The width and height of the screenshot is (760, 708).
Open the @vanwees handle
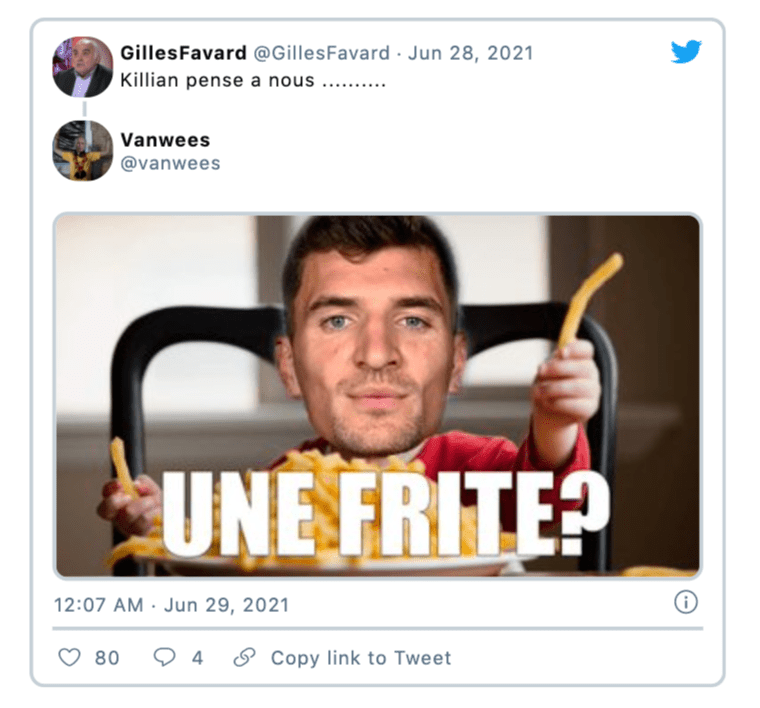[x=170, y=163]
